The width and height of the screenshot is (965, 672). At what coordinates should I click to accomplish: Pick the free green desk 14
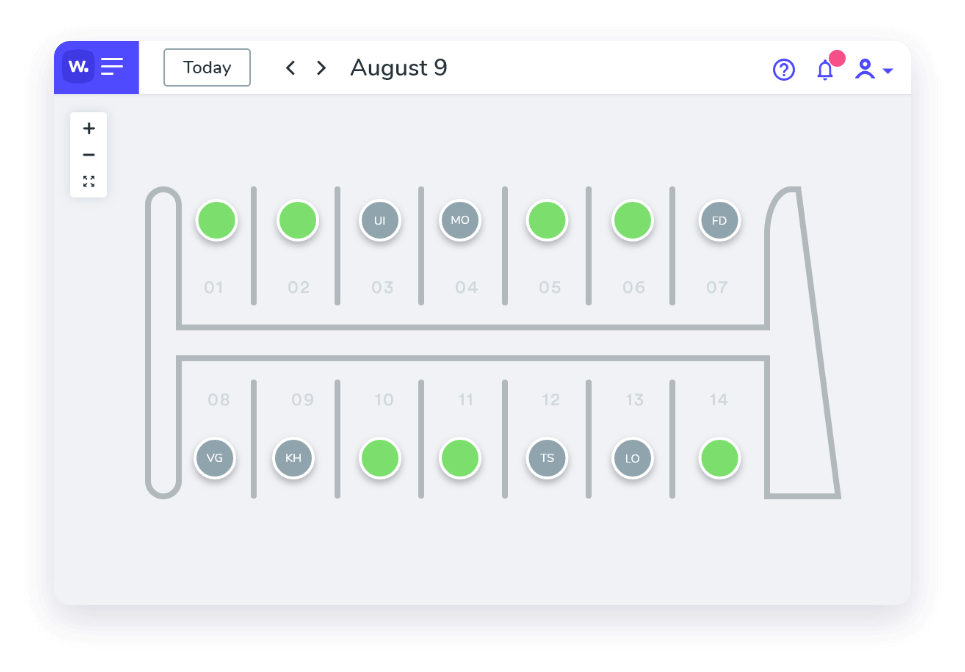[719, 459]
